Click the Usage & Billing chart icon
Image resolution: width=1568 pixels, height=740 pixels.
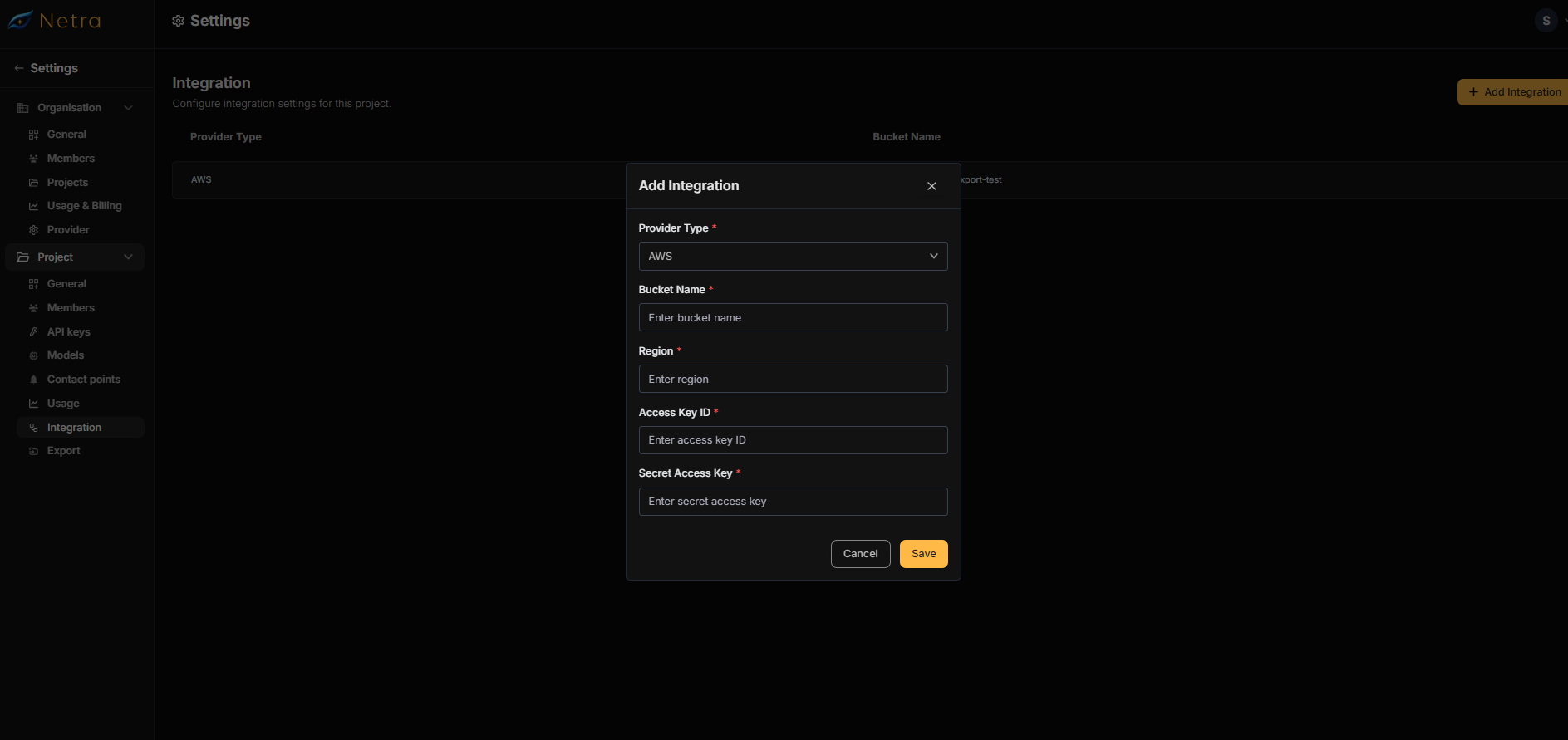coord(33,206)
